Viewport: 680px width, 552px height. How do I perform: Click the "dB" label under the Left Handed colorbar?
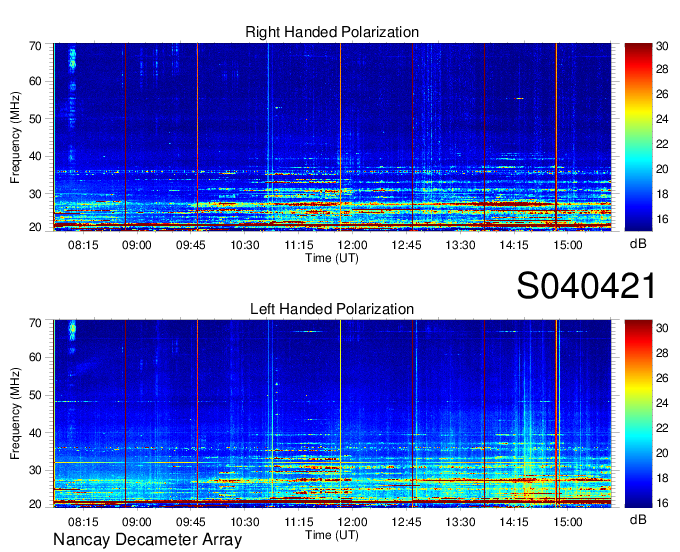point(638,519)
